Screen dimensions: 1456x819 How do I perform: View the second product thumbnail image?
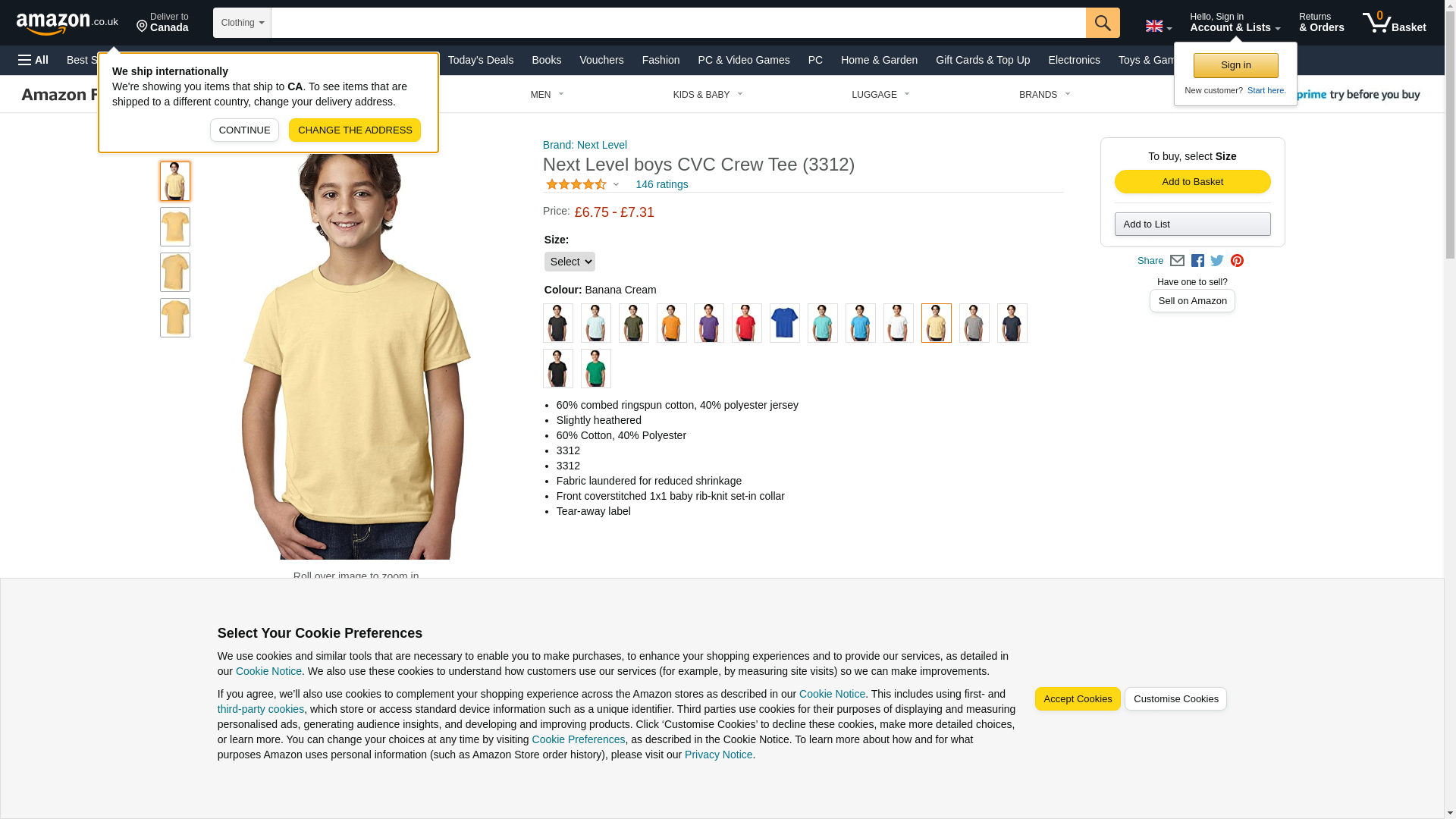(x=174, y=227)
